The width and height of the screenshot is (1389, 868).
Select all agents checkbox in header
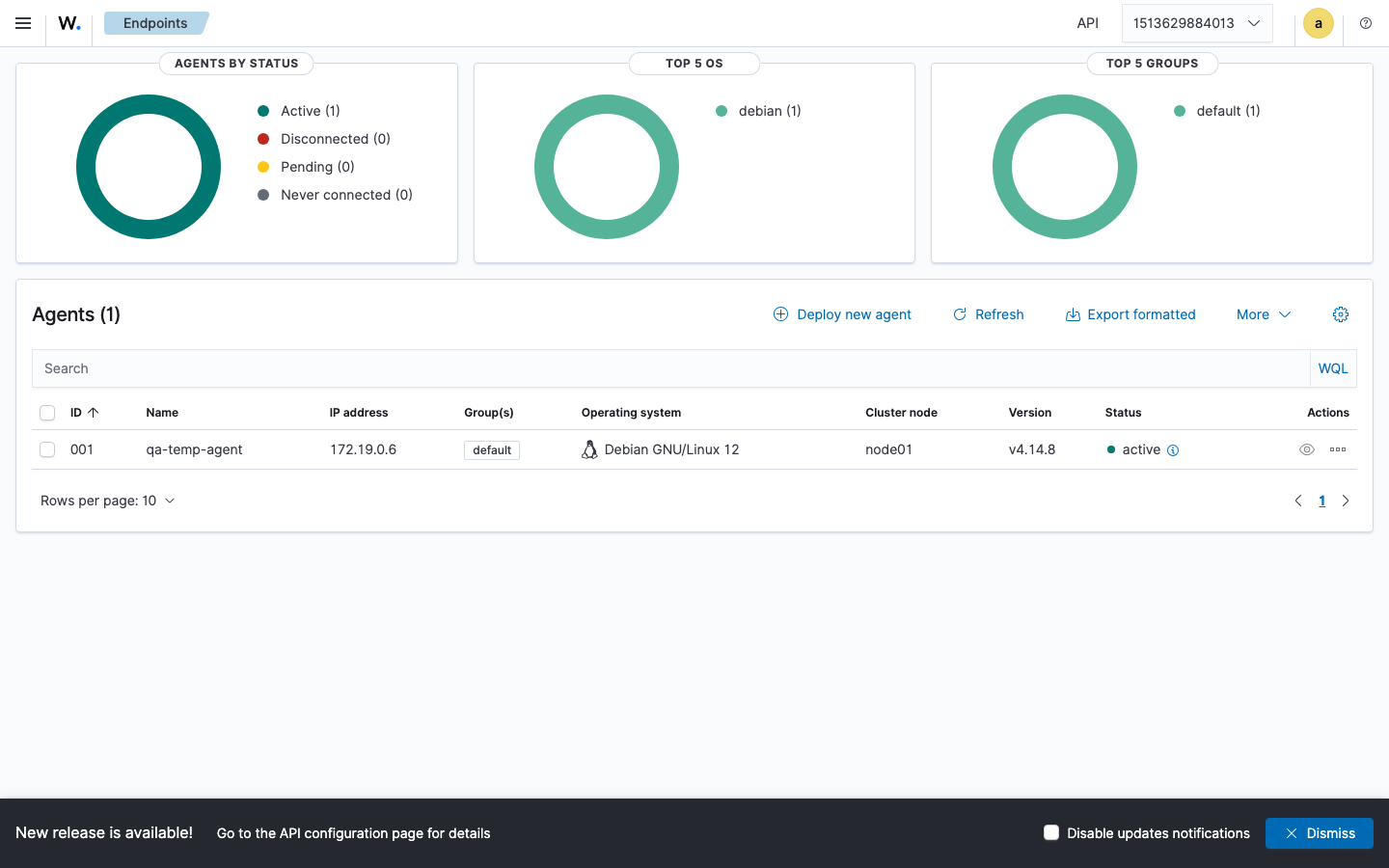[x=47, y=413]
